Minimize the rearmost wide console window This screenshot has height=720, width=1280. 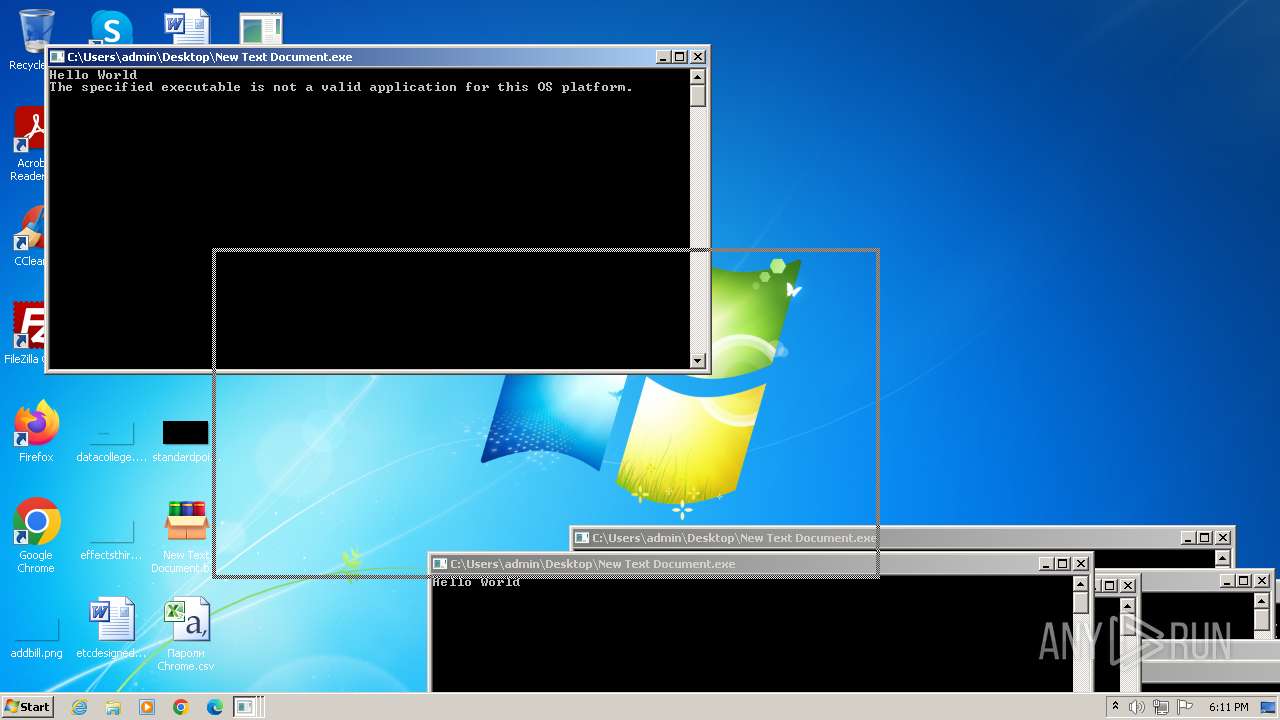(1187, 538)
